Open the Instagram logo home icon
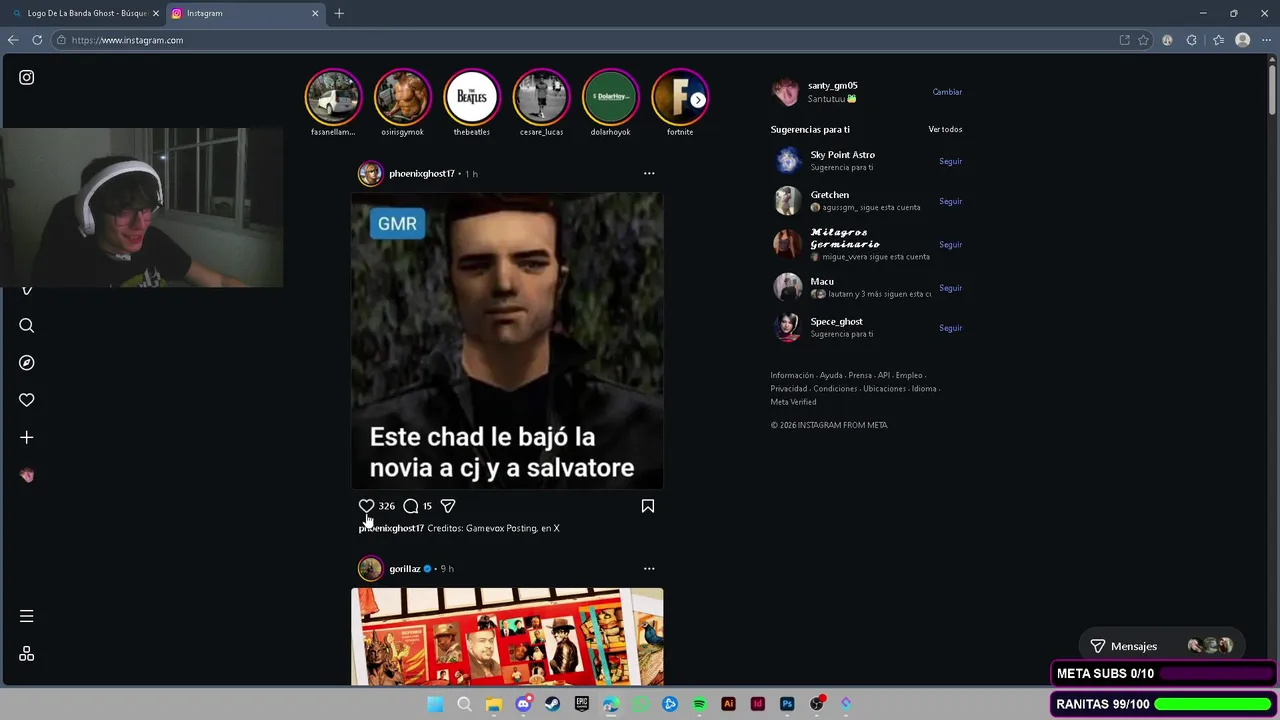 (27, 77)
